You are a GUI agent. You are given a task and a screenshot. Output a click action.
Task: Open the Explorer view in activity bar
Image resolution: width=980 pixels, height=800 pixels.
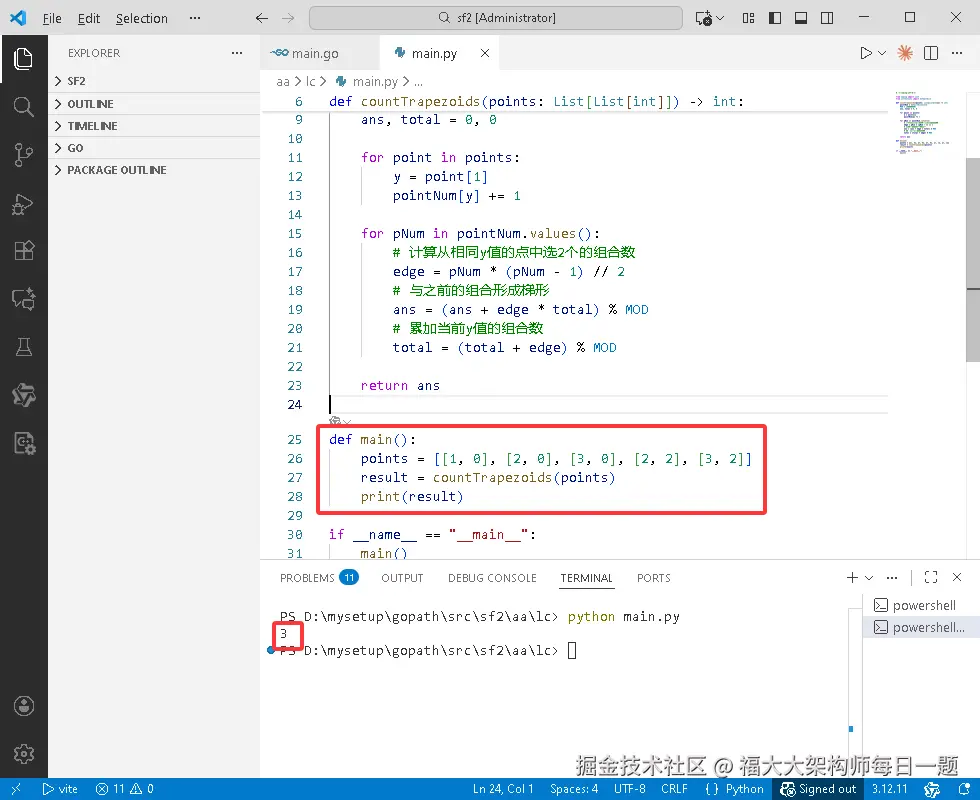pyautogui.click(x=24, y=59)
